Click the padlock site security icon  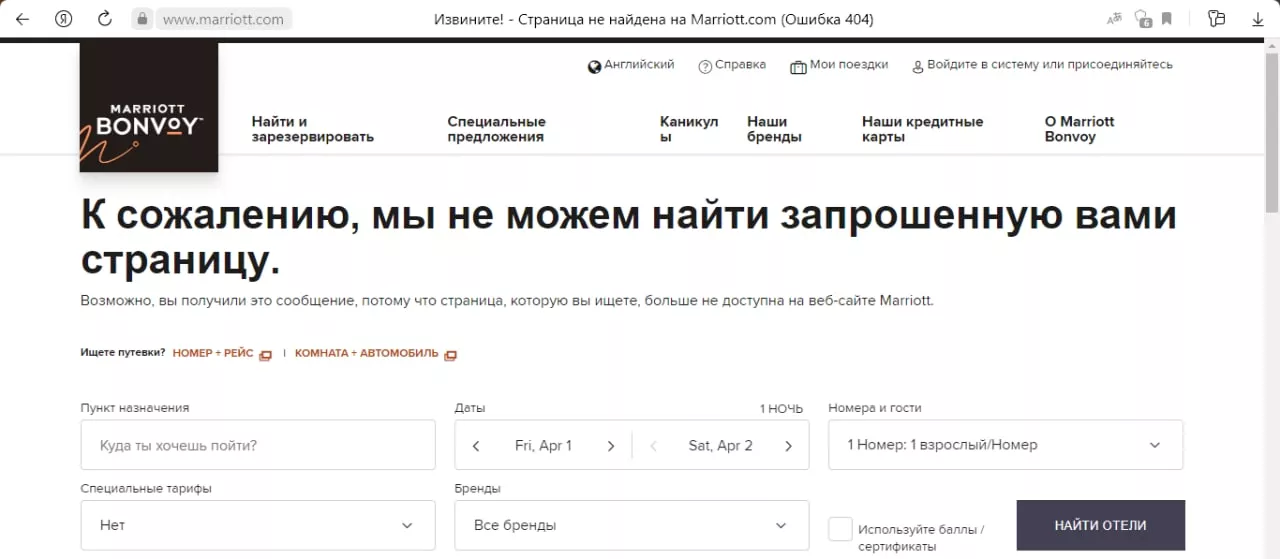pyautogui.click(x=142, y=19)
